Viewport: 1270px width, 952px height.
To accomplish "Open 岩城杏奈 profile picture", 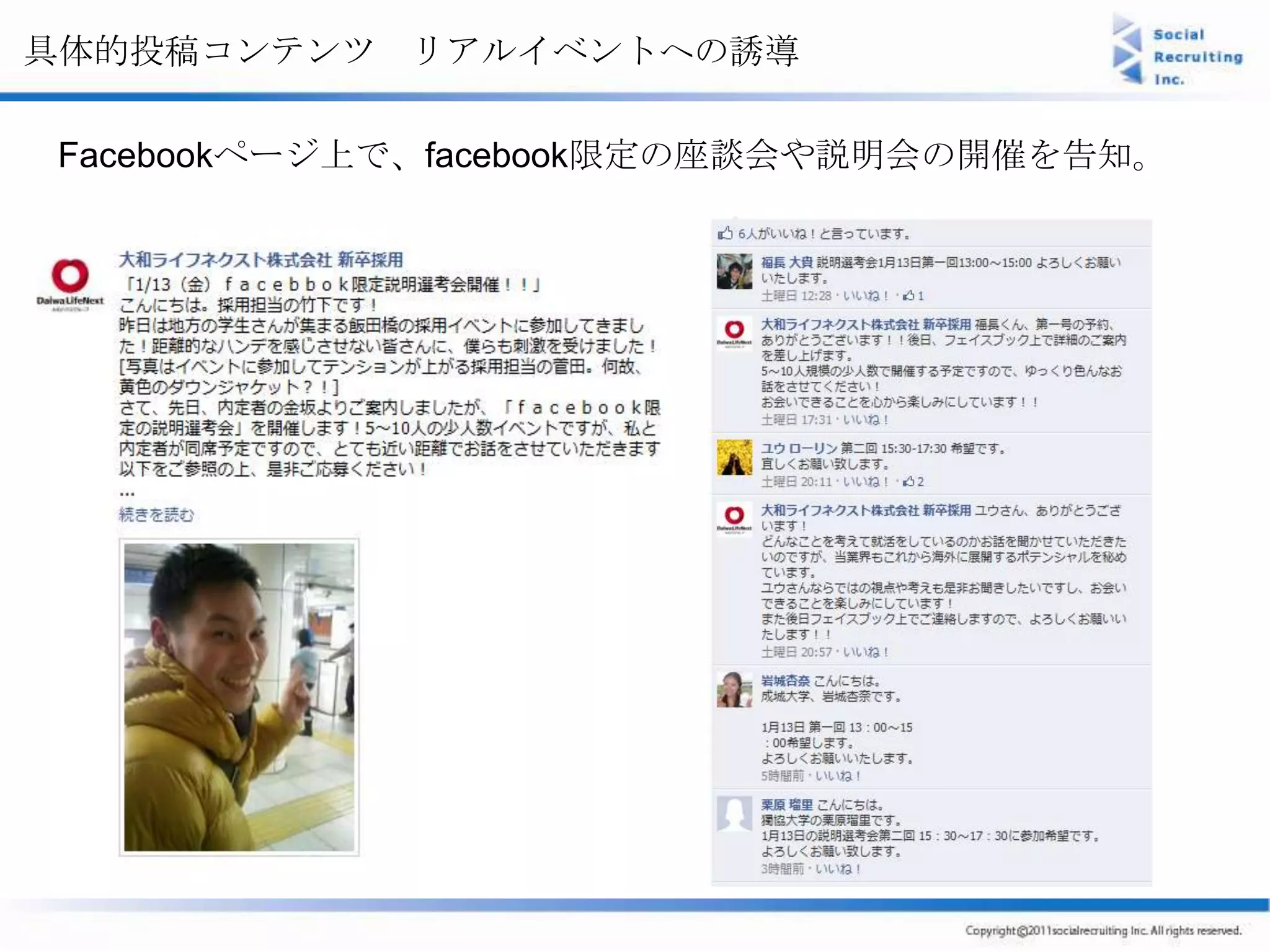I will 734,689.
